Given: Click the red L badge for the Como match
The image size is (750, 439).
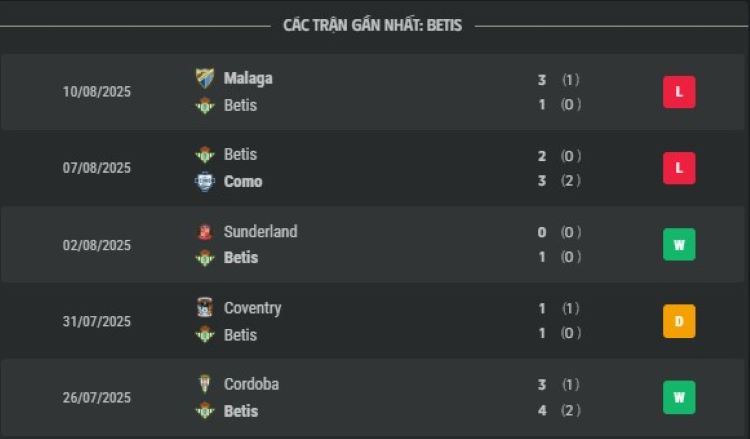Looking at the screenshot, I should pyautogui.click(x=679, y=168).
